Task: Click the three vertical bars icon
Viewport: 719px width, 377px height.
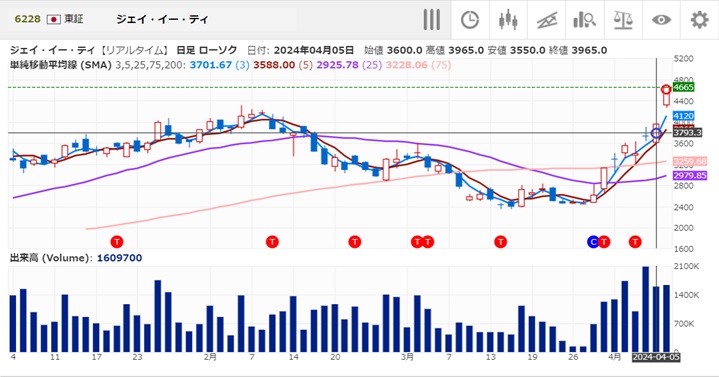Action: coord(431,20)
